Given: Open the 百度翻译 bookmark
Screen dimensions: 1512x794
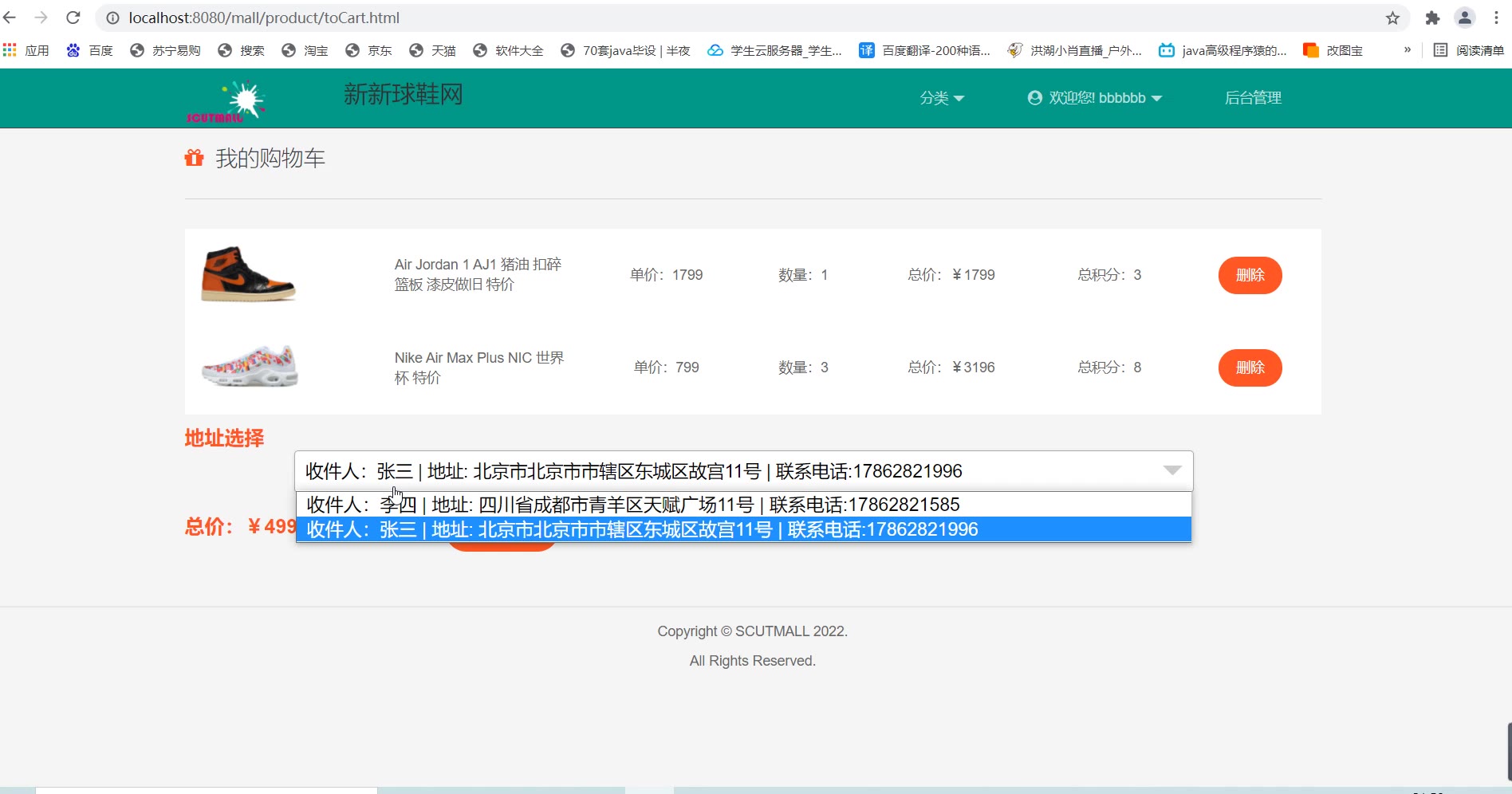Looking at the screenshot, I should pyautogui.click(x=924, y=50).
